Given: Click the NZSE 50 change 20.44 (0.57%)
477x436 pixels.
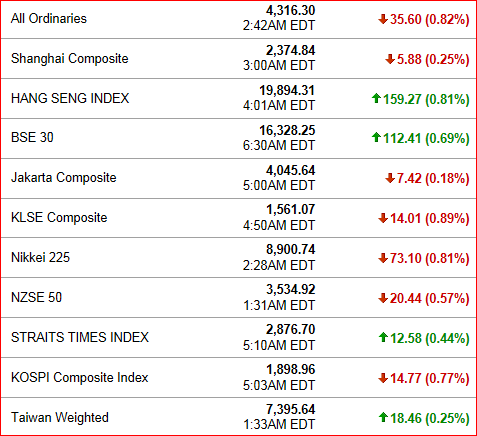Looking at the screenshot, I should [x=430, y=298].
